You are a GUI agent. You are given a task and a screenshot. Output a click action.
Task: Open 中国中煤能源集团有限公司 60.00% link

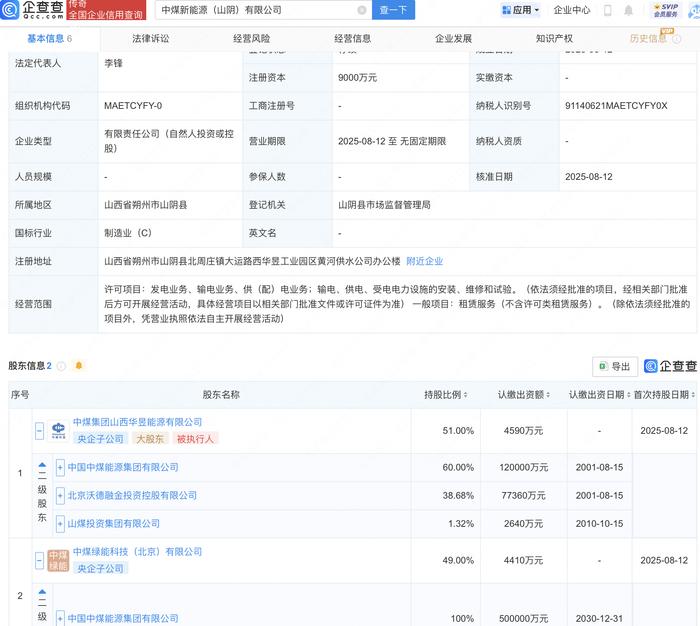click(x=123, y=467)
